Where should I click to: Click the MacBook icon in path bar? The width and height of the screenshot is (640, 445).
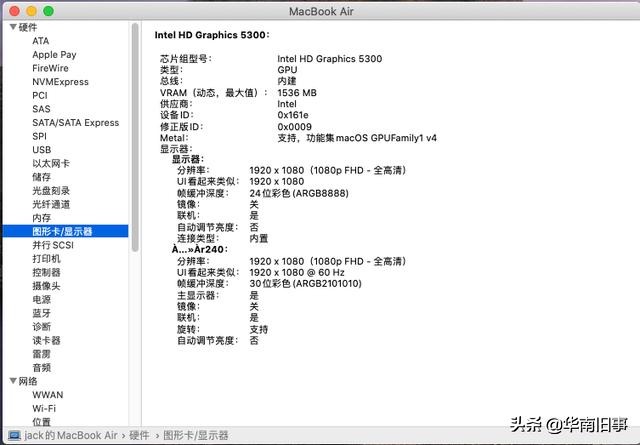(x=14, y=435)
